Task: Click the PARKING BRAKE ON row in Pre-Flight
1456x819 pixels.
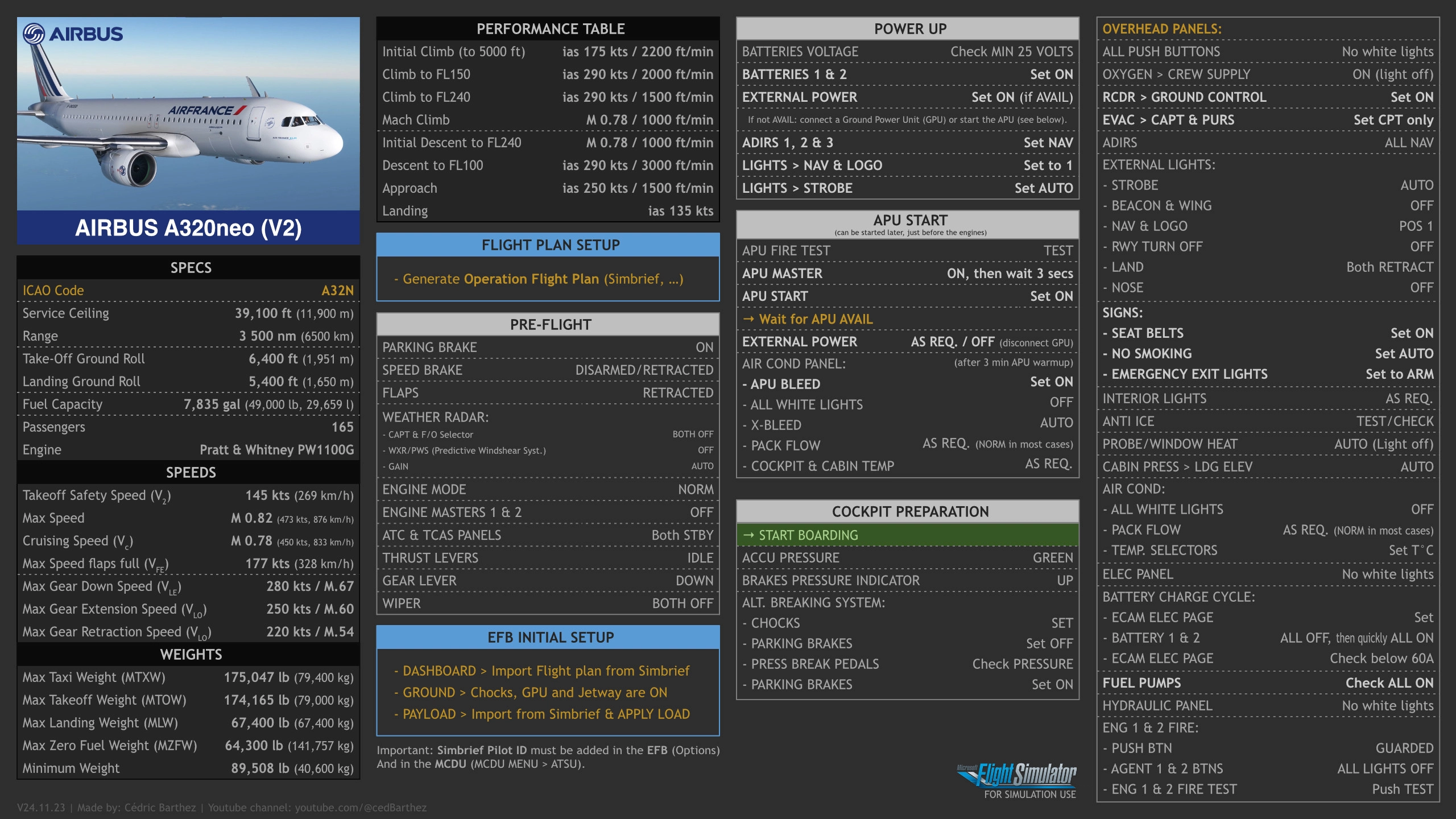Action: pyautogui.click(x=548, y=347)
